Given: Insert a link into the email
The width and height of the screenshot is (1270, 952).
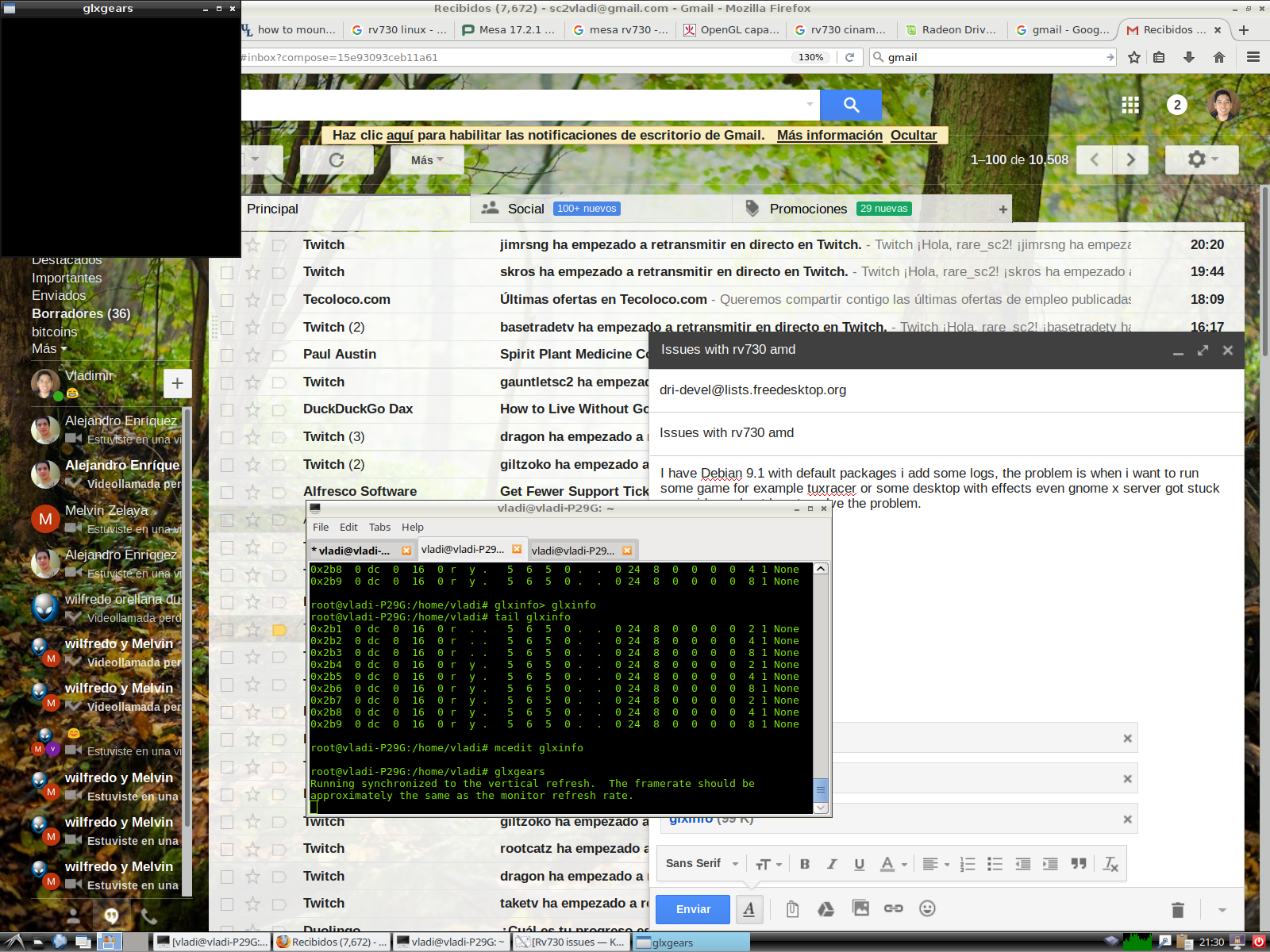Looking at the screenshot, I should (x=894, y=908).
